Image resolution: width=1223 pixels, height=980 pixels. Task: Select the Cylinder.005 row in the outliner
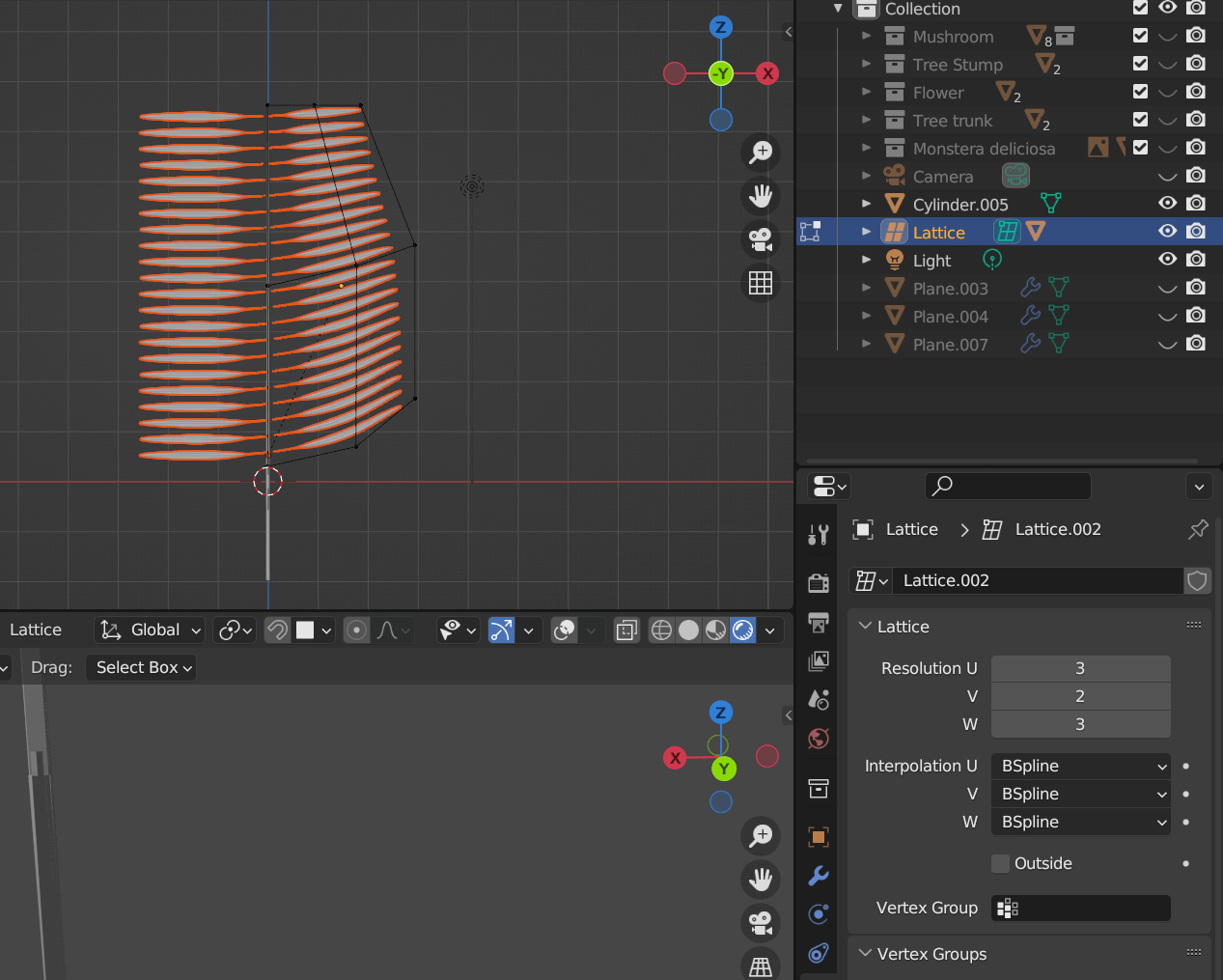click(x=1009, y=204)
